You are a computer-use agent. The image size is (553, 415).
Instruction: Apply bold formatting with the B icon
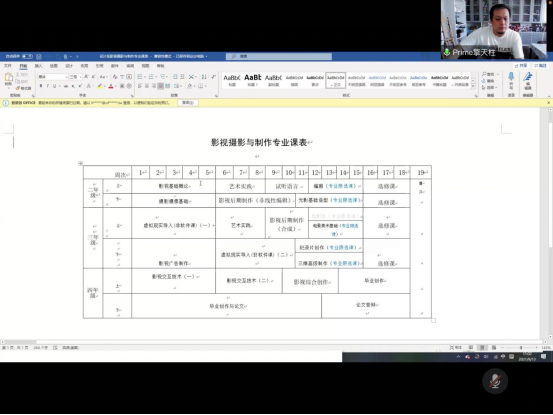[41, 86]
